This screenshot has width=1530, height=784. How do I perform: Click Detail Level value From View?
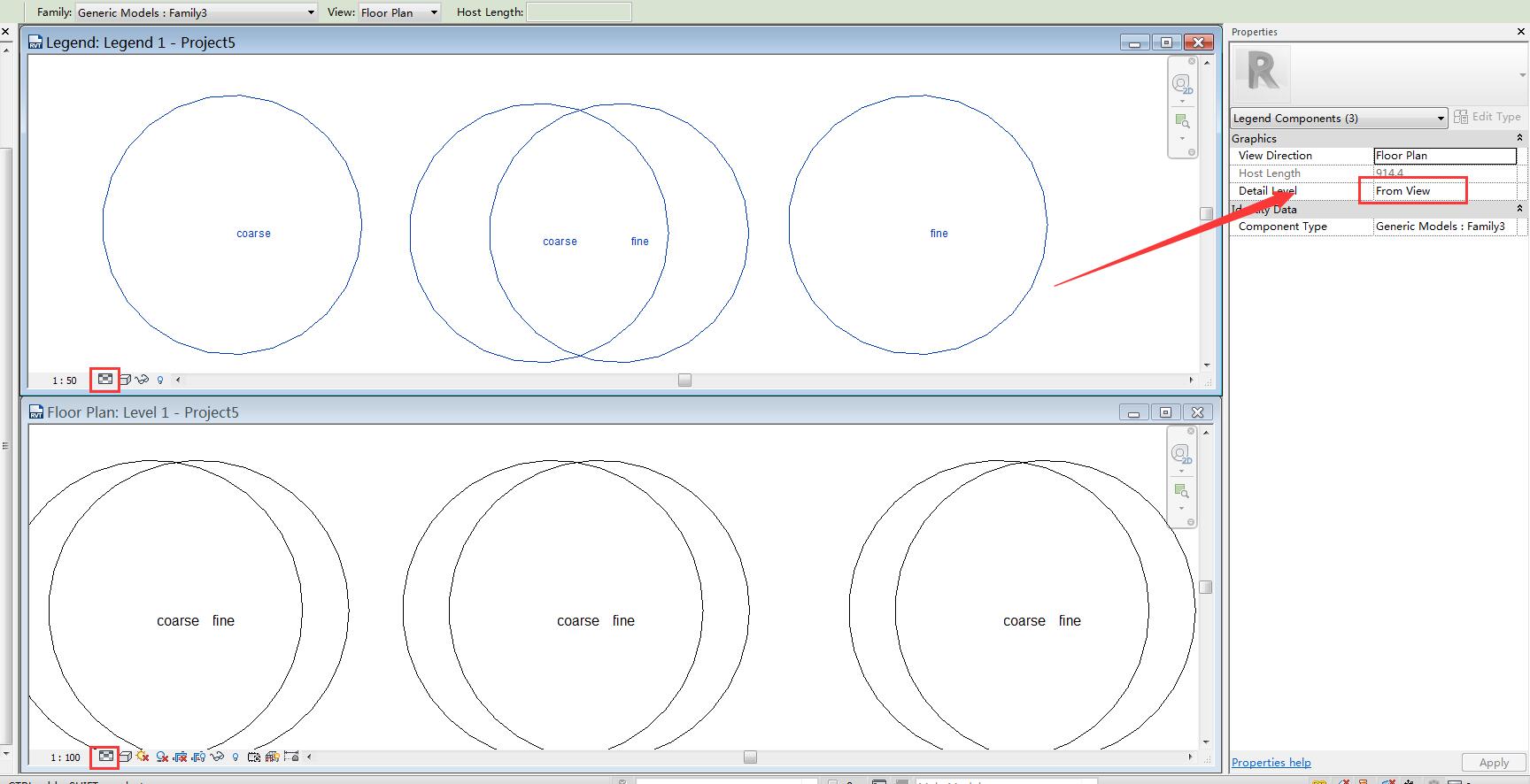click(1445, 191)
